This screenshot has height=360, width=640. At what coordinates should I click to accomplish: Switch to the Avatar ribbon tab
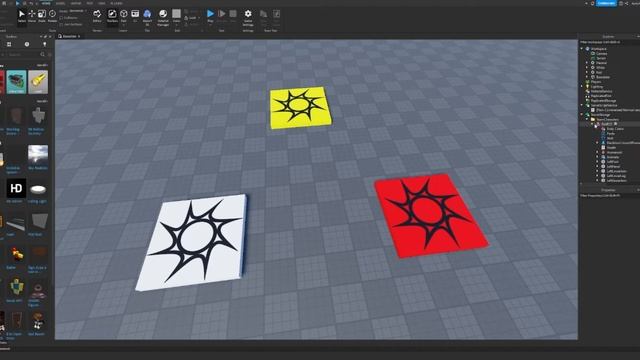pyautogui.click(x=76, y=3)
